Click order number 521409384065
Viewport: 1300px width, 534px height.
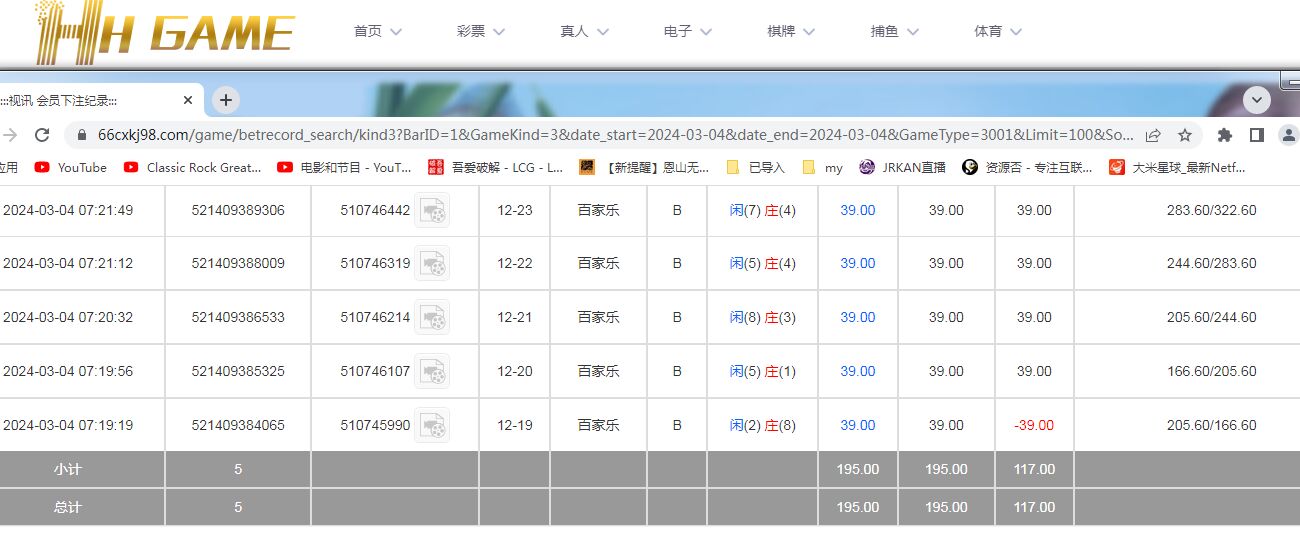click(238, 425)
